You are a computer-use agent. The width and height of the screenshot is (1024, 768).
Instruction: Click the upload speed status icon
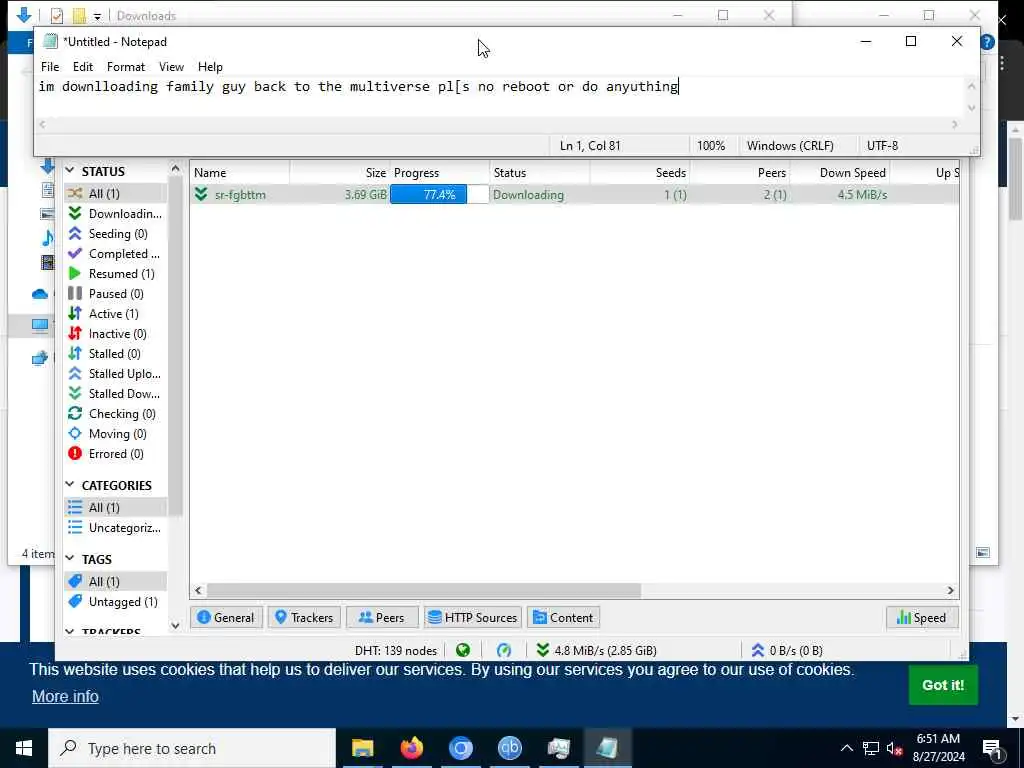coord(758,650)
